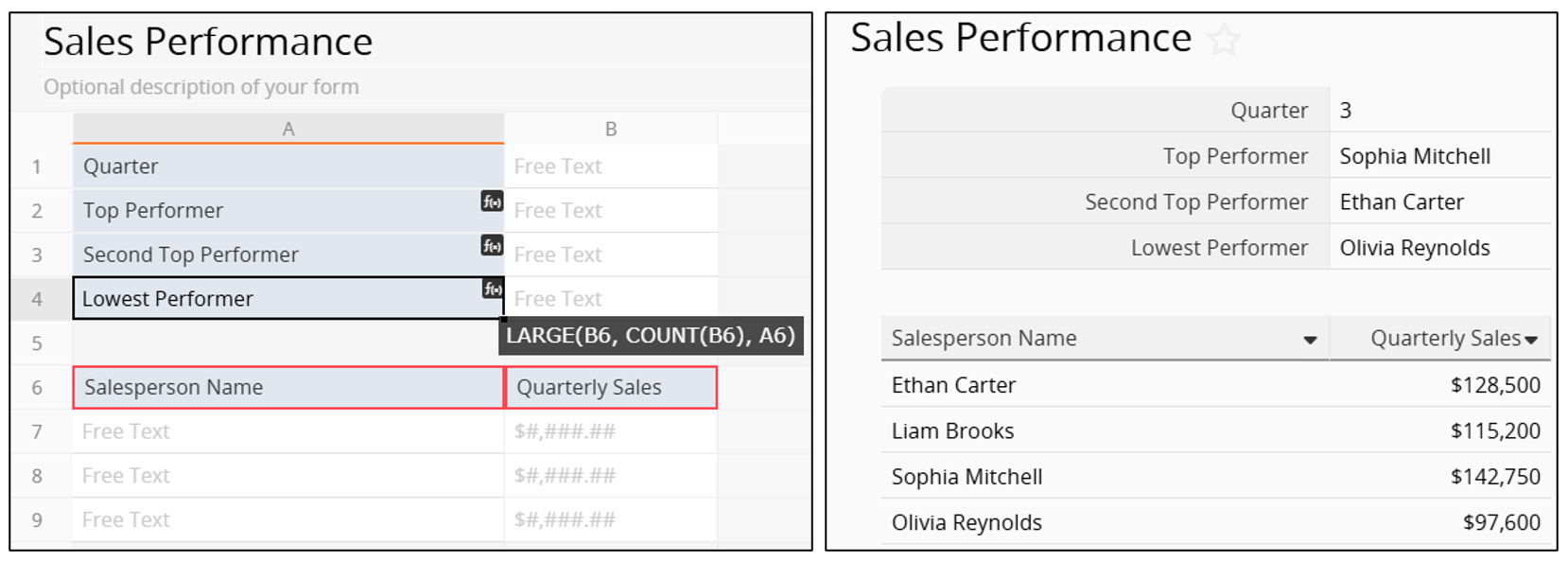Click the $142,750 quarterly sales value

[x=1495, y=477]
